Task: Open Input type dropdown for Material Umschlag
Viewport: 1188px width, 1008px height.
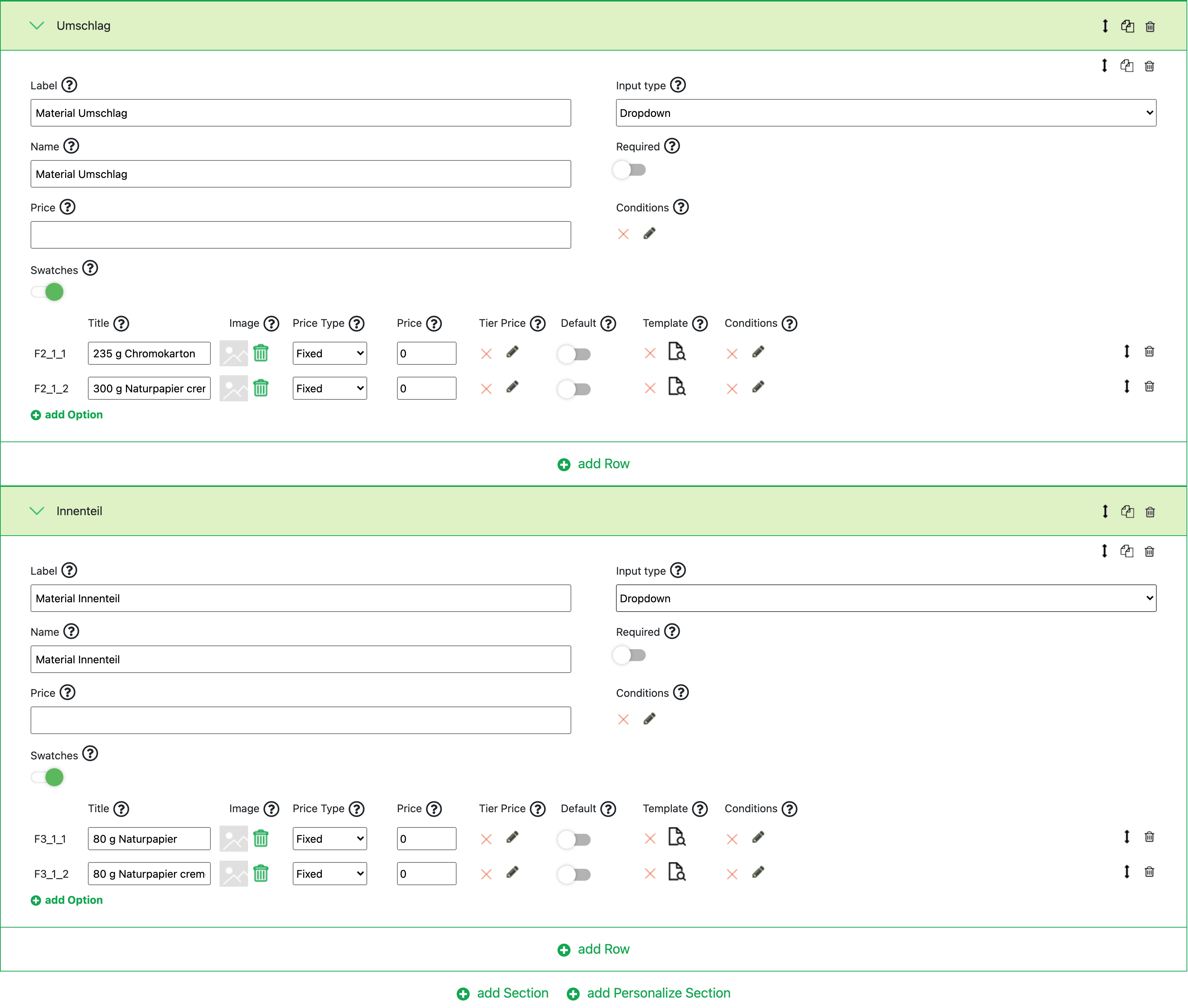Action: (x=885, y=113)
